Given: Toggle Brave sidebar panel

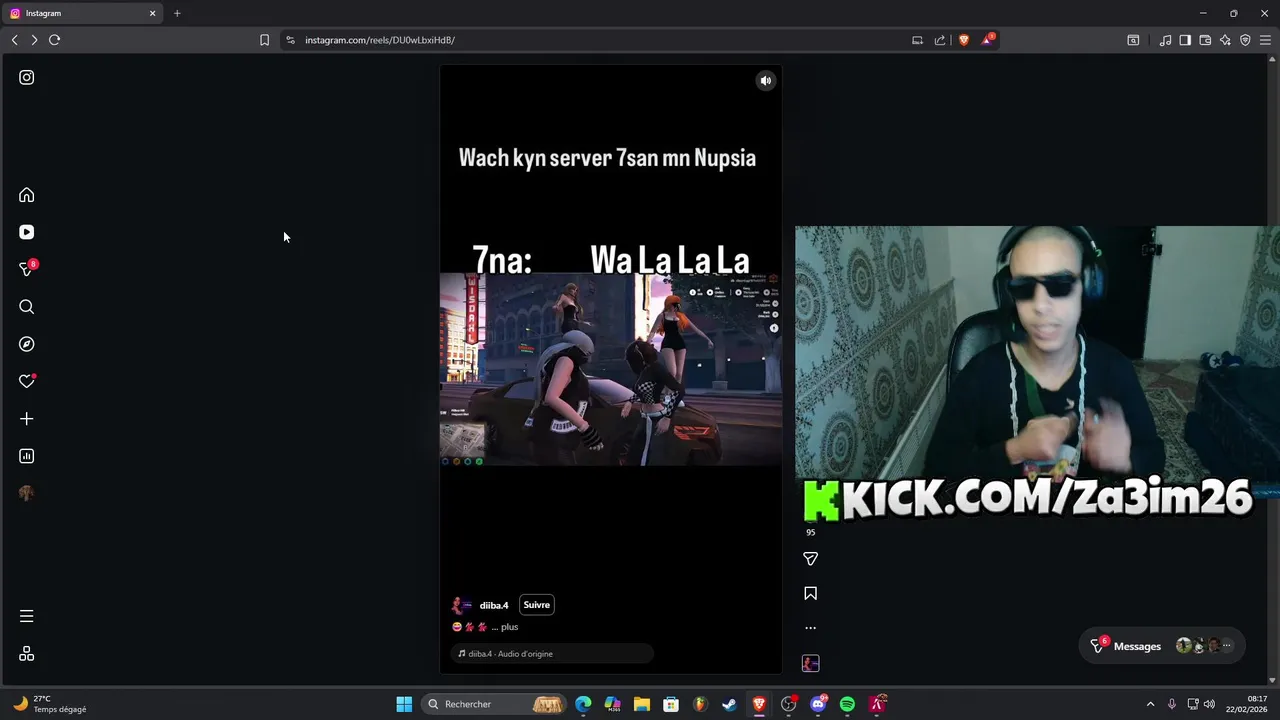Looking at the screenshot, I should pyautogui.click(x=1185, y=40).
